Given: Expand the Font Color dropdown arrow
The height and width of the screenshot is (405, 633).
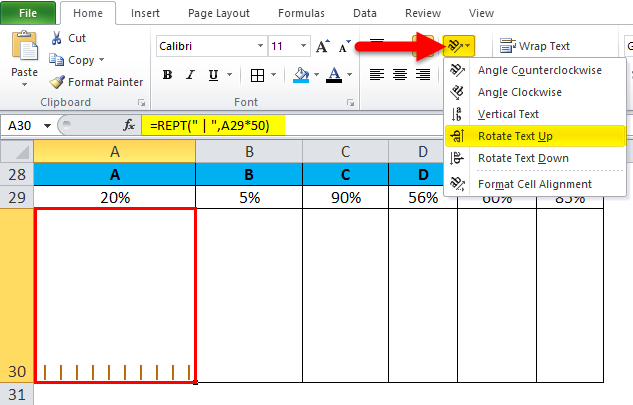Looking at the screenshot, I should pyautogui.click(x=349, y=75).
